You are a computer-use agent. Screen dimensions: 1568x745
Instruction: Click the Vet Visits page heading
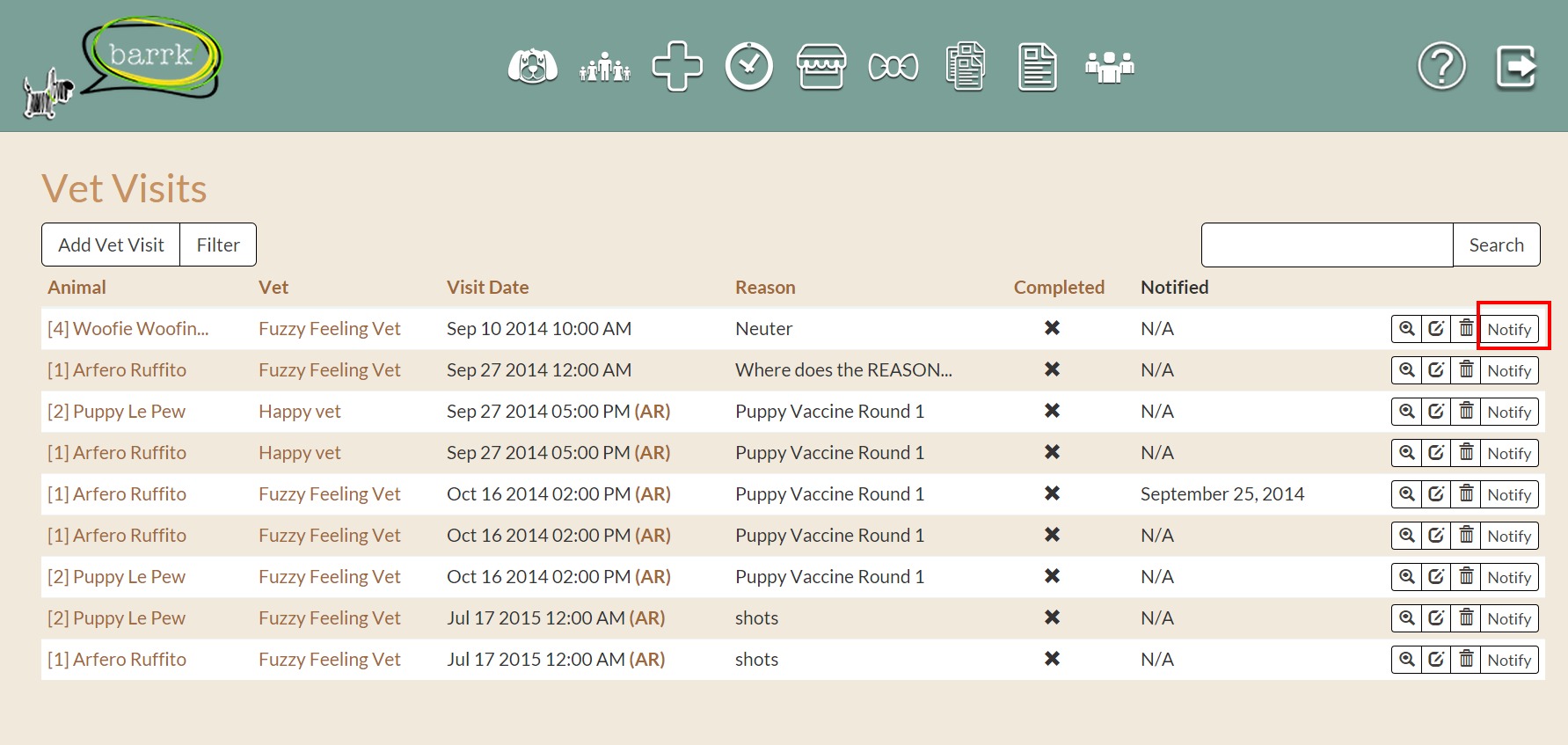pos(124,188)
